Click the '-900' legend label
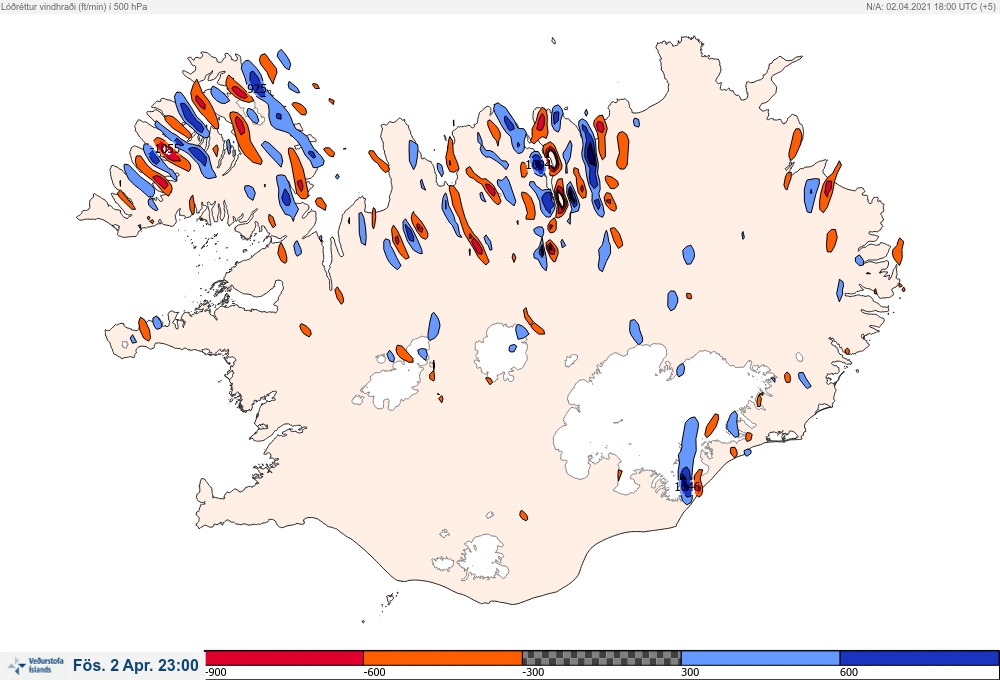 216,672
